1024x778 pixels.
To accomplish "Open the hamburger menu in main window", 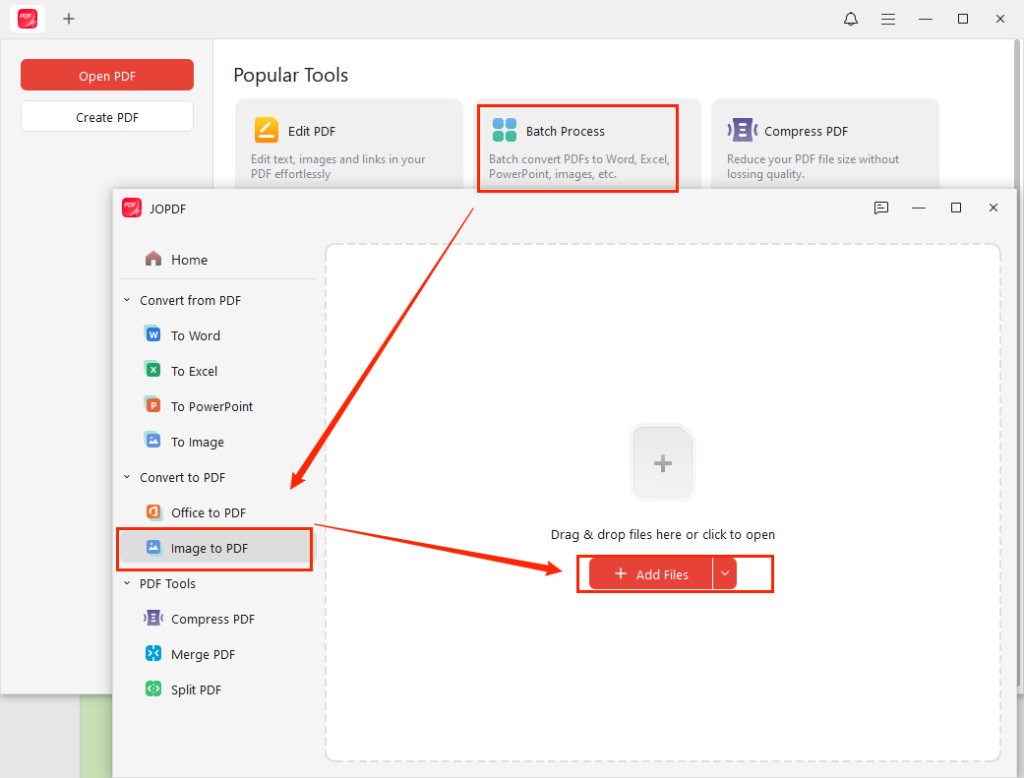I will coord(888,19).
